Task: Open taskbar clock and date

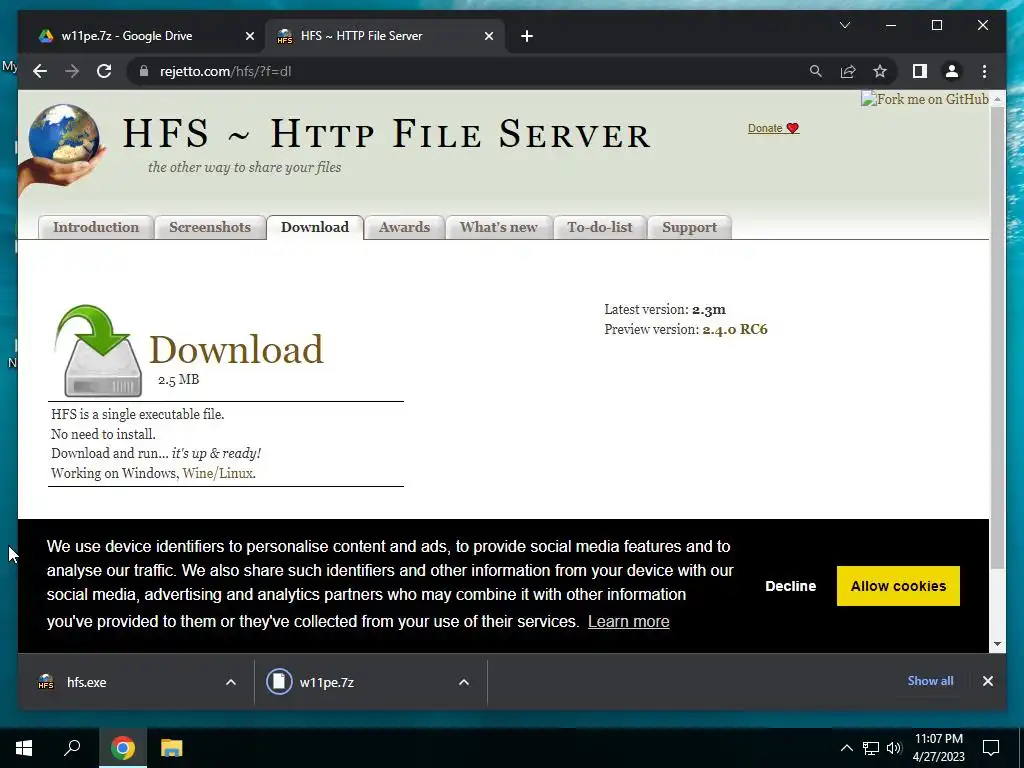Action: pos(938,748)
